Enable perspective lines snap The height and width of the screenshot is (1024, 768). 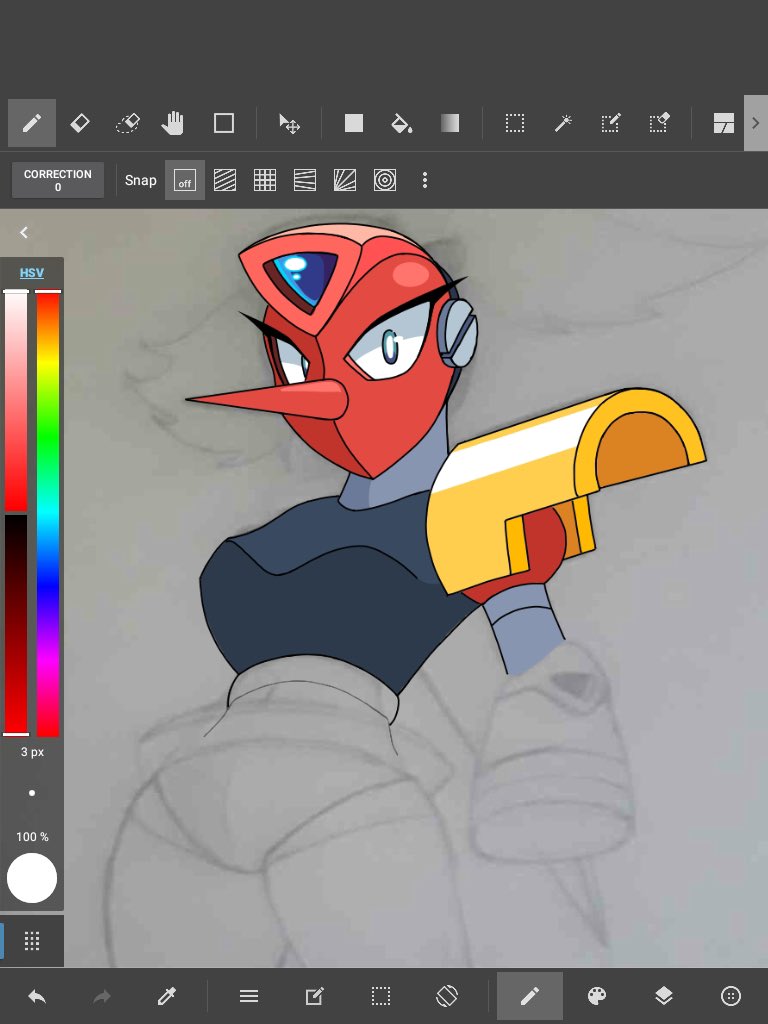pos(304,180)
